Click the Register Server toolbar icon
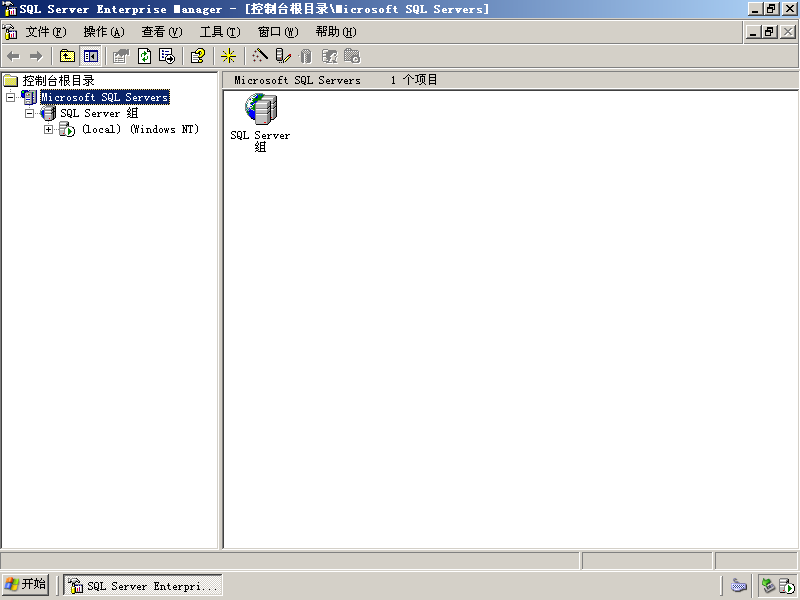The image size is (800, 600). (x=283, y=56)
